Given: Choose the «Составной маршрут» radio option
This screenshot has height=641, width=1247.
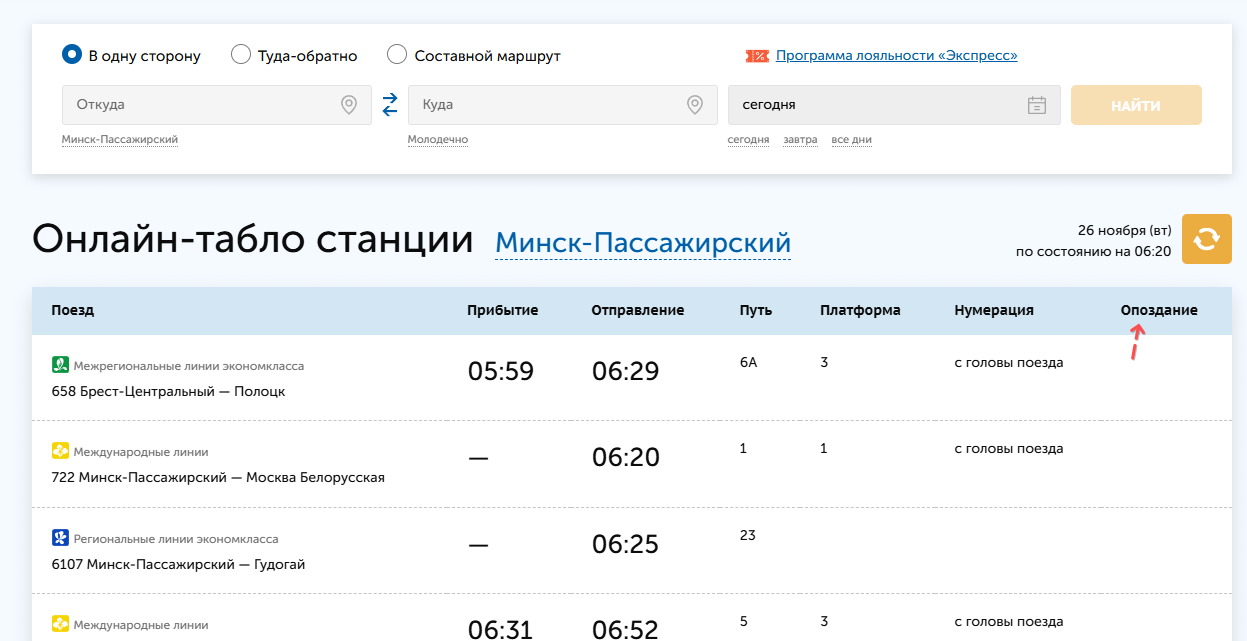Looking at the screenshot, I should [x=397, y=55].
